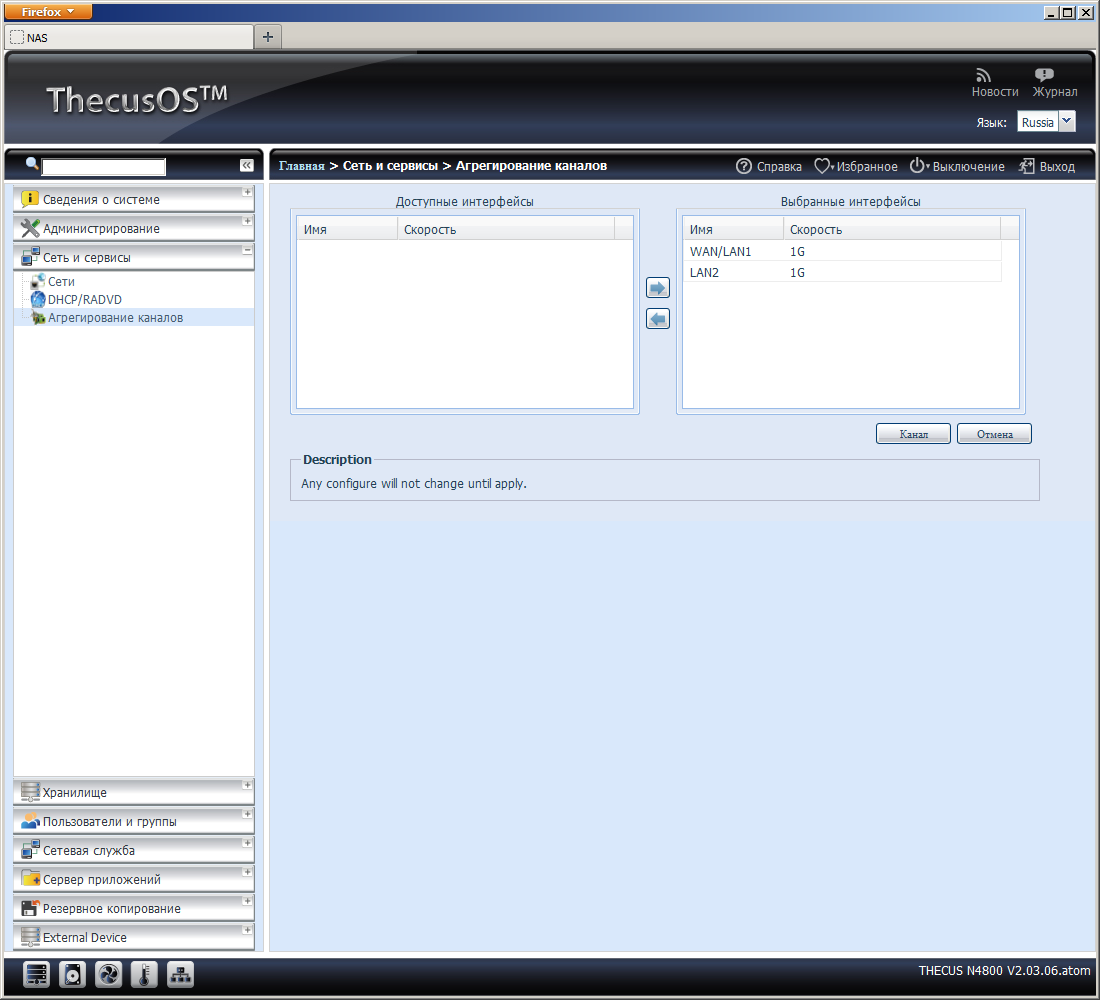Open Справка help
The image size is (1100, 1000).
pyautogui.click(x=769, y=166)
